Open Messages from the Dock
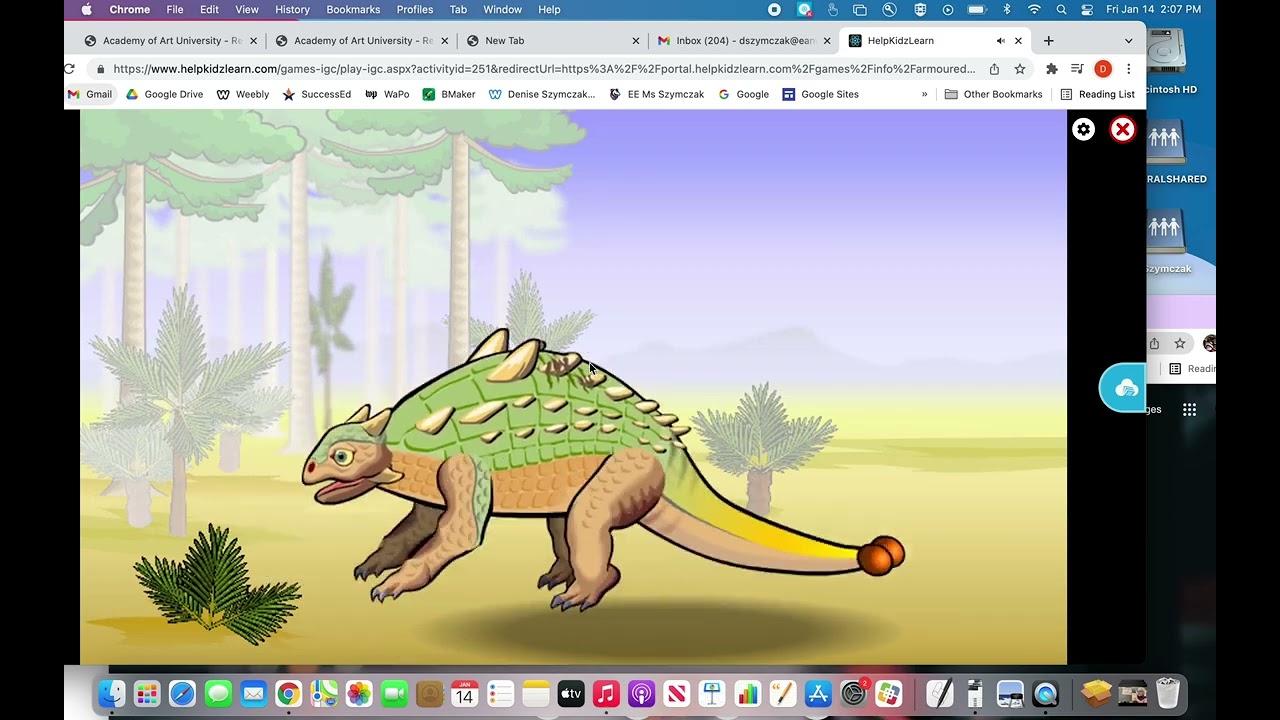 point(218,693)
